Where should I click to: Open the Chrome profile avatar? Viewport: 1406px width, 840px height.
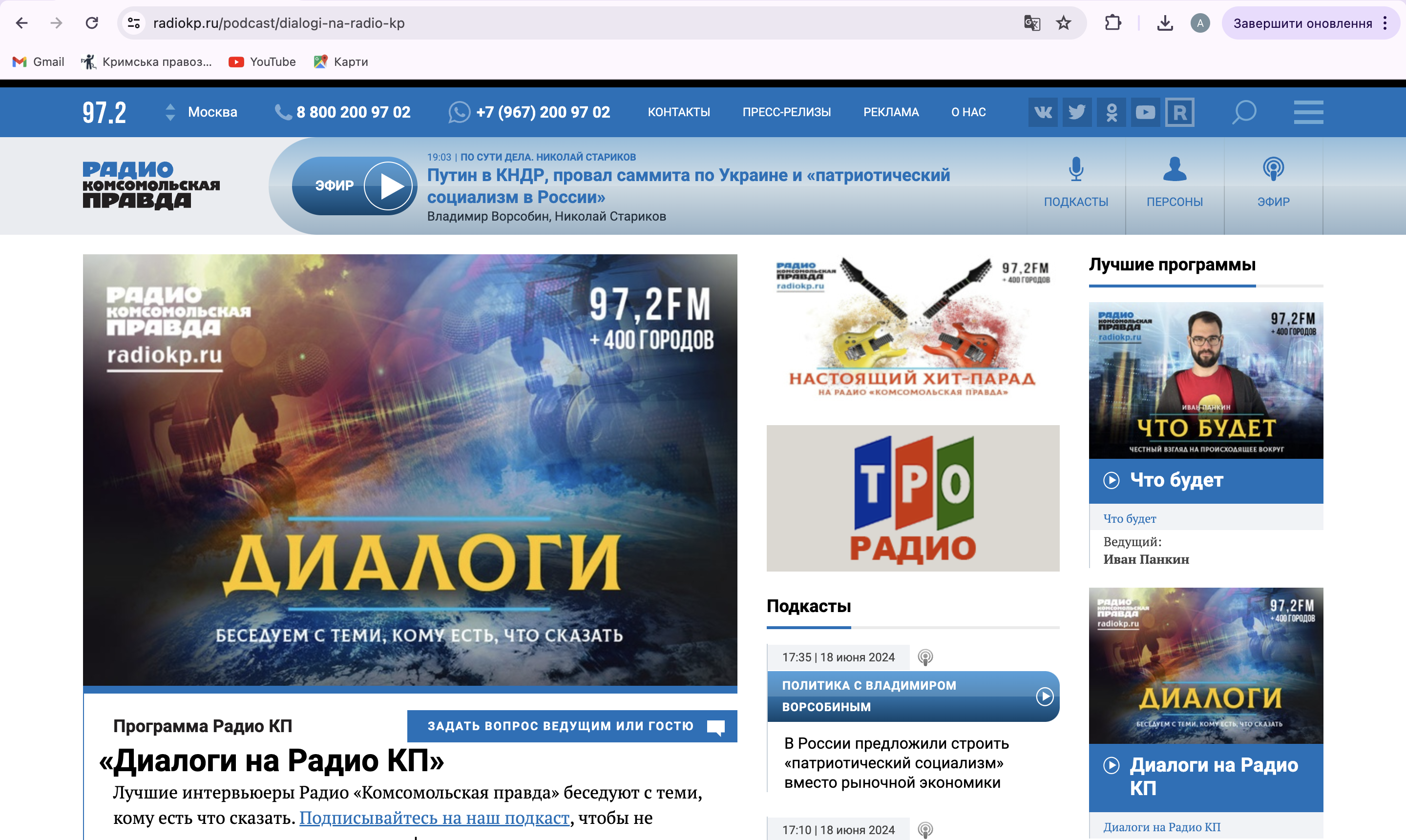click(1200, 23)
